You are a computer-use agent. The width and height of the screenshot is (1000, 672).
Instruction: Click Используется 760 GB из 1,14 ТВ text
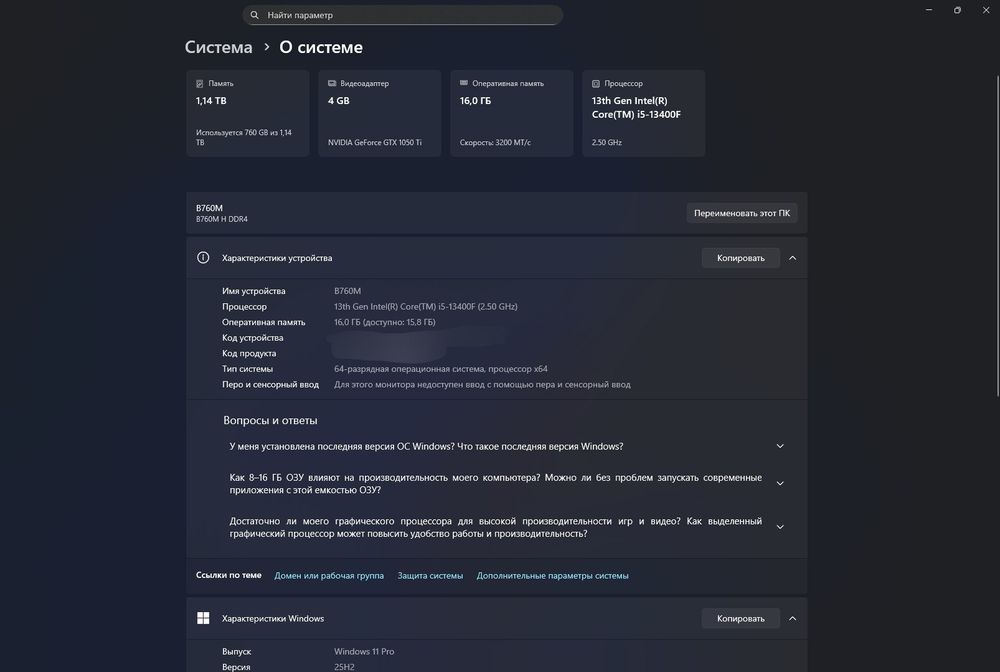coord(244,137)
